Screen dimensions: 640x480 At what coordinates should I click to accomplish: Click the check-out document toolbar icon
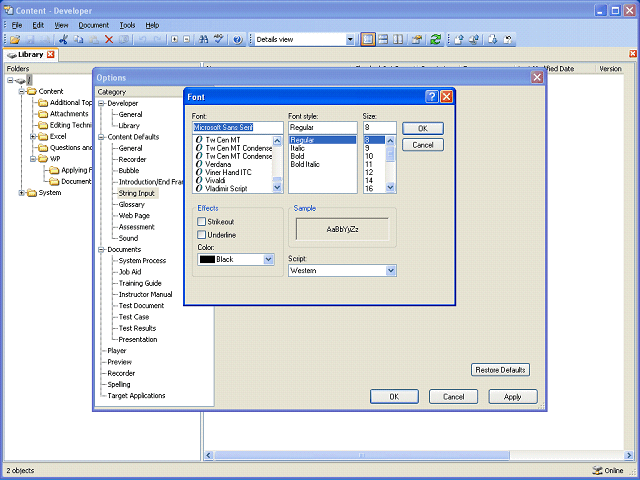pos(493,40)
